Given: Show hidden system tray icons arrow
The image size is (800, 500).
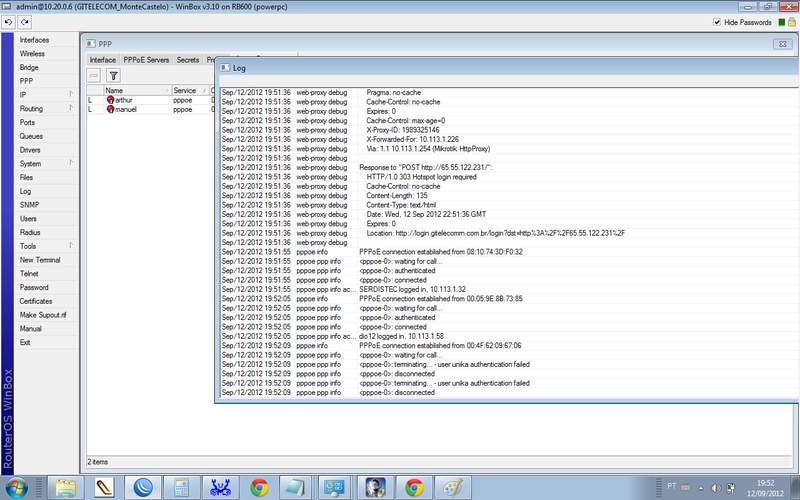Looking at the screenshot, I should tap(700, 488).
